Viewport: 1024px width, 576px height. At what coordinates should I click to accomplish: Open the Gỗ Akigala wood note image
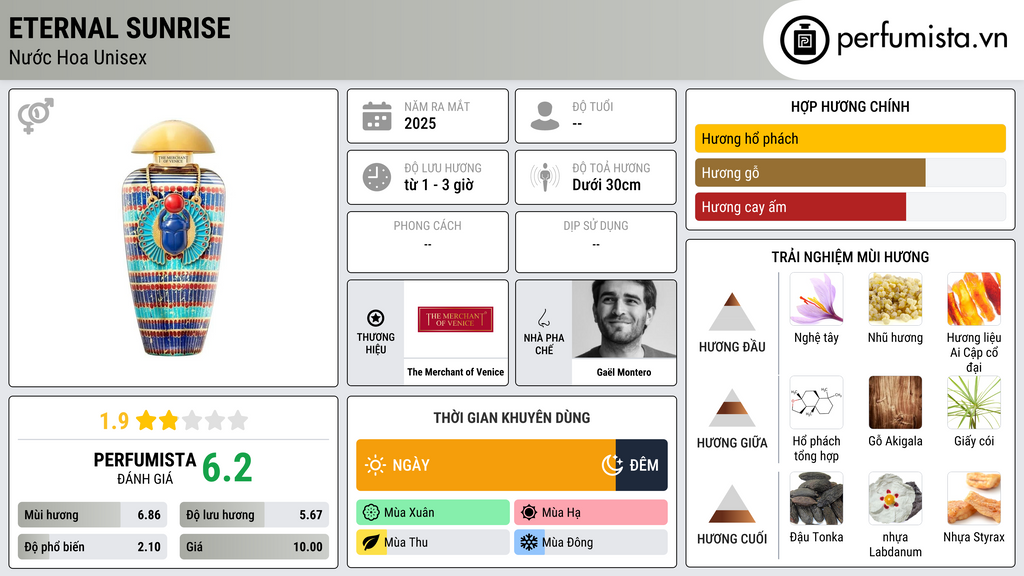(x=895, y=402)
